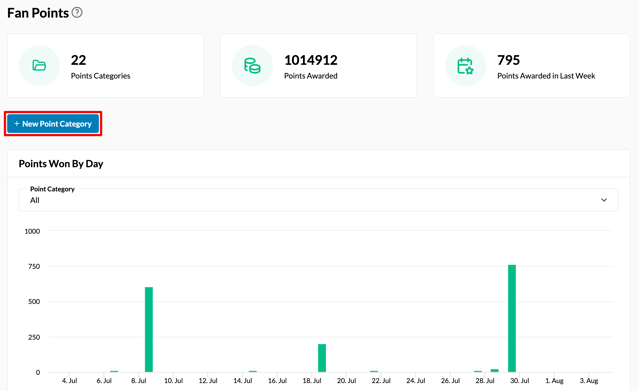Select the 'All' value in Point Category field
This screenshot has height=391, width=639.
point(35,200)
